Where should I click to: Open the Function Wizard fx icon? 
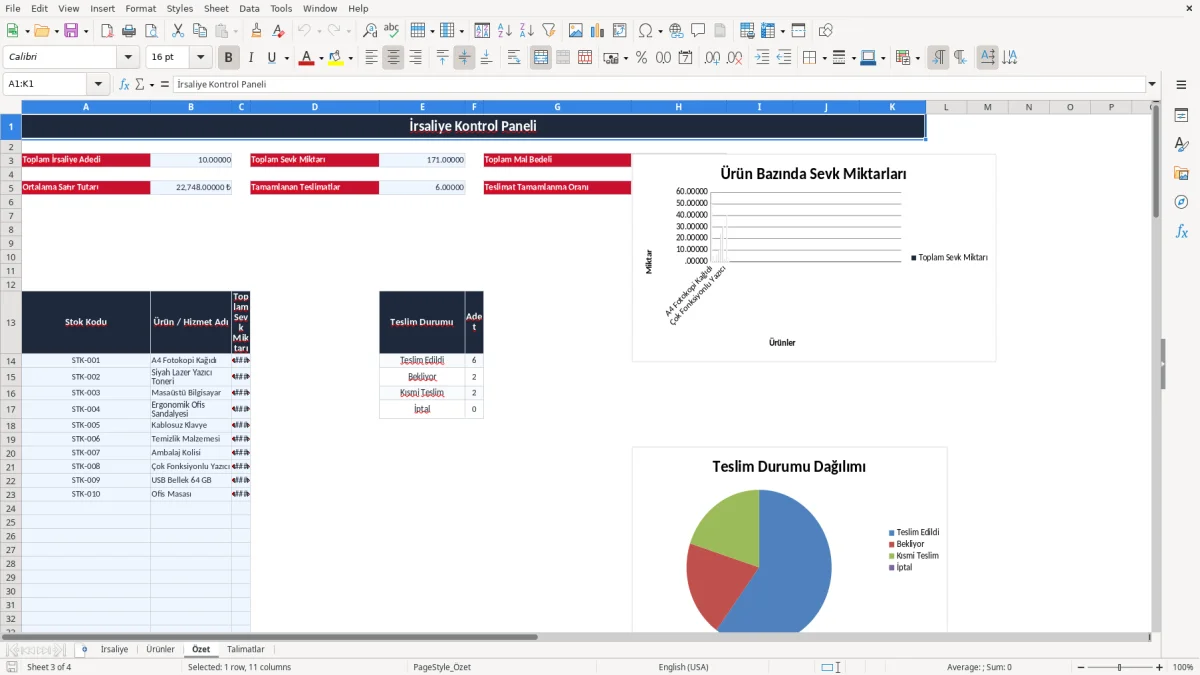point(124,84)
